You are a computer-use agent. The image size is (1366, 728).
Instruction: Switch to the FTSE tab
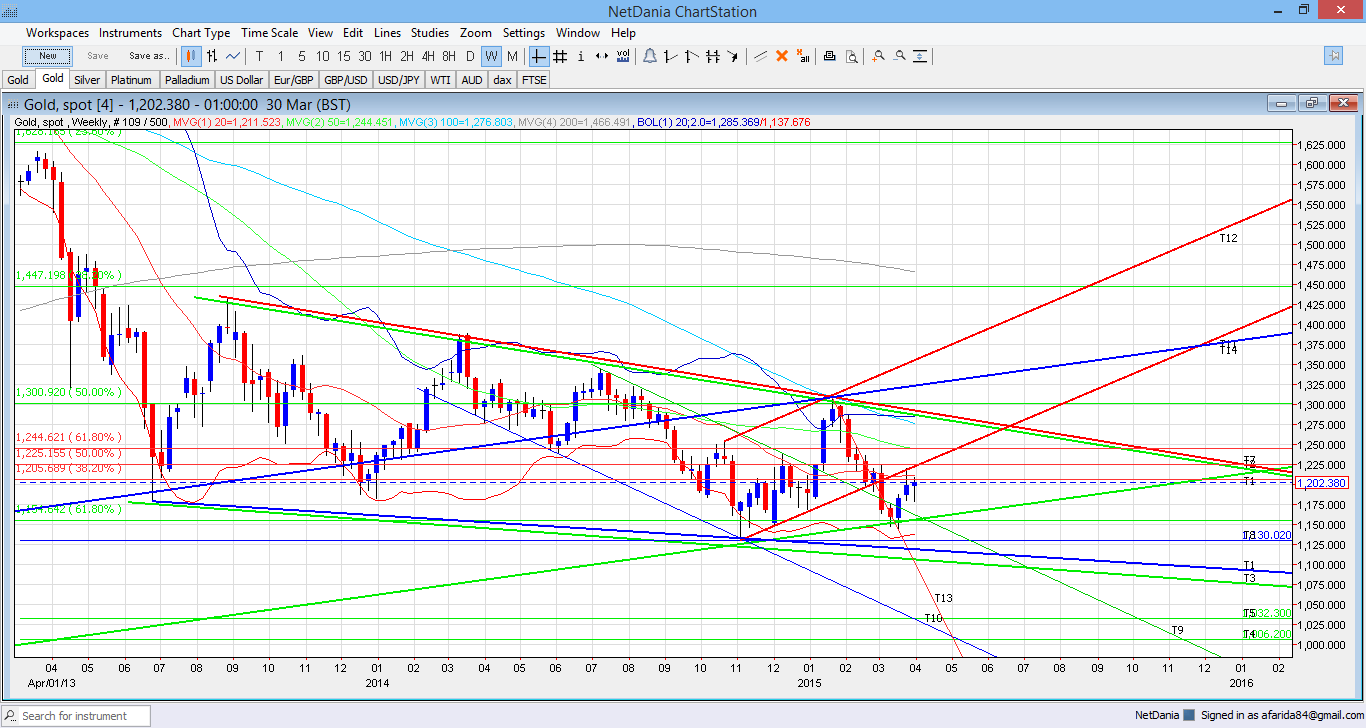[x=534, y=79]
